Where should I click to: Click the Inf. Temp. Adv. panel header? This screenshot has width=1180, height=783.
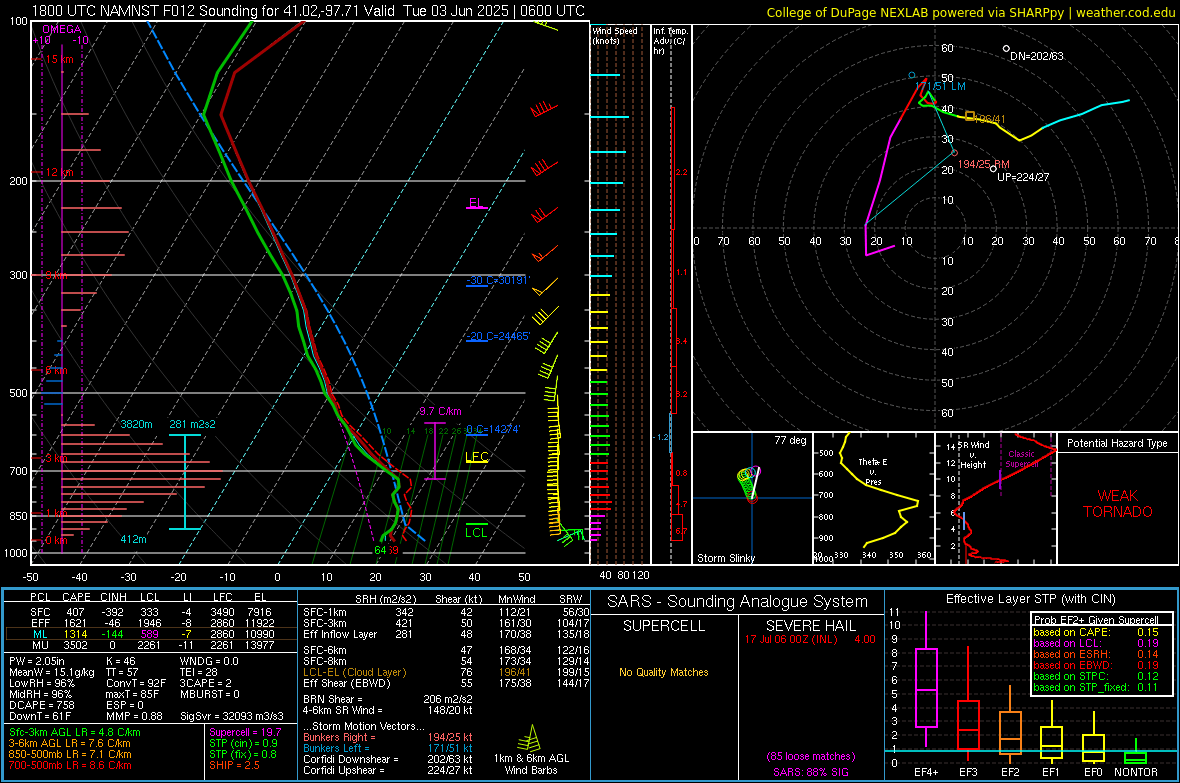[671, 41]
